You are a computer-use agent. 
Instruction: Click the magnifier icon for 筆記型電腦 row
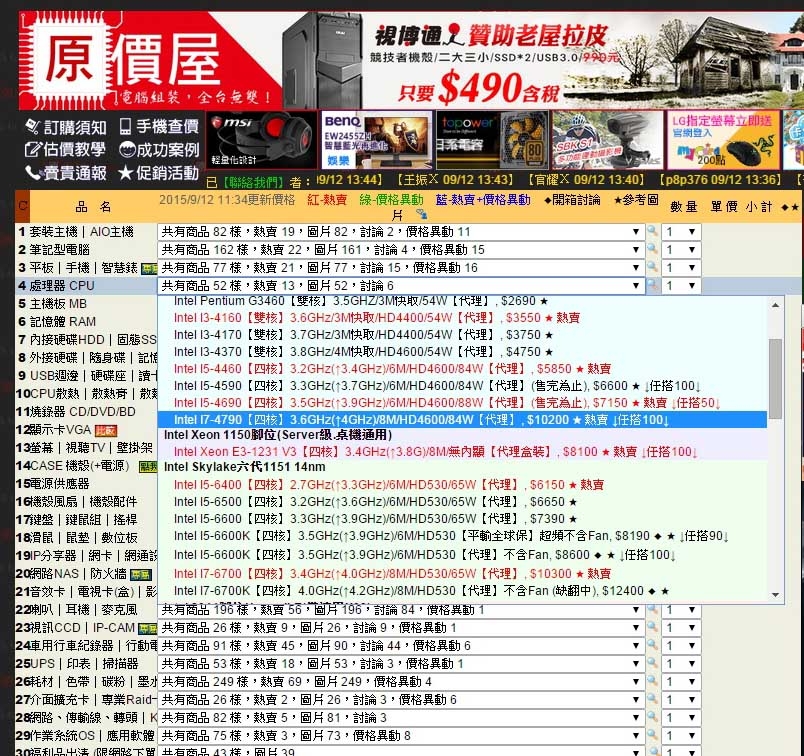(652, 249)
